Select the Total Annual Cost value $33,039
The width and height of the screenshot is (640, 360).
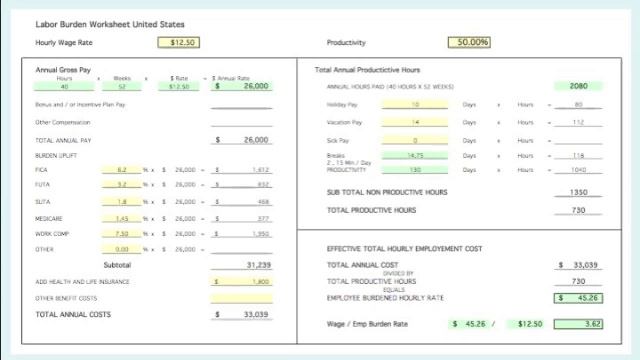pos(578,265)
